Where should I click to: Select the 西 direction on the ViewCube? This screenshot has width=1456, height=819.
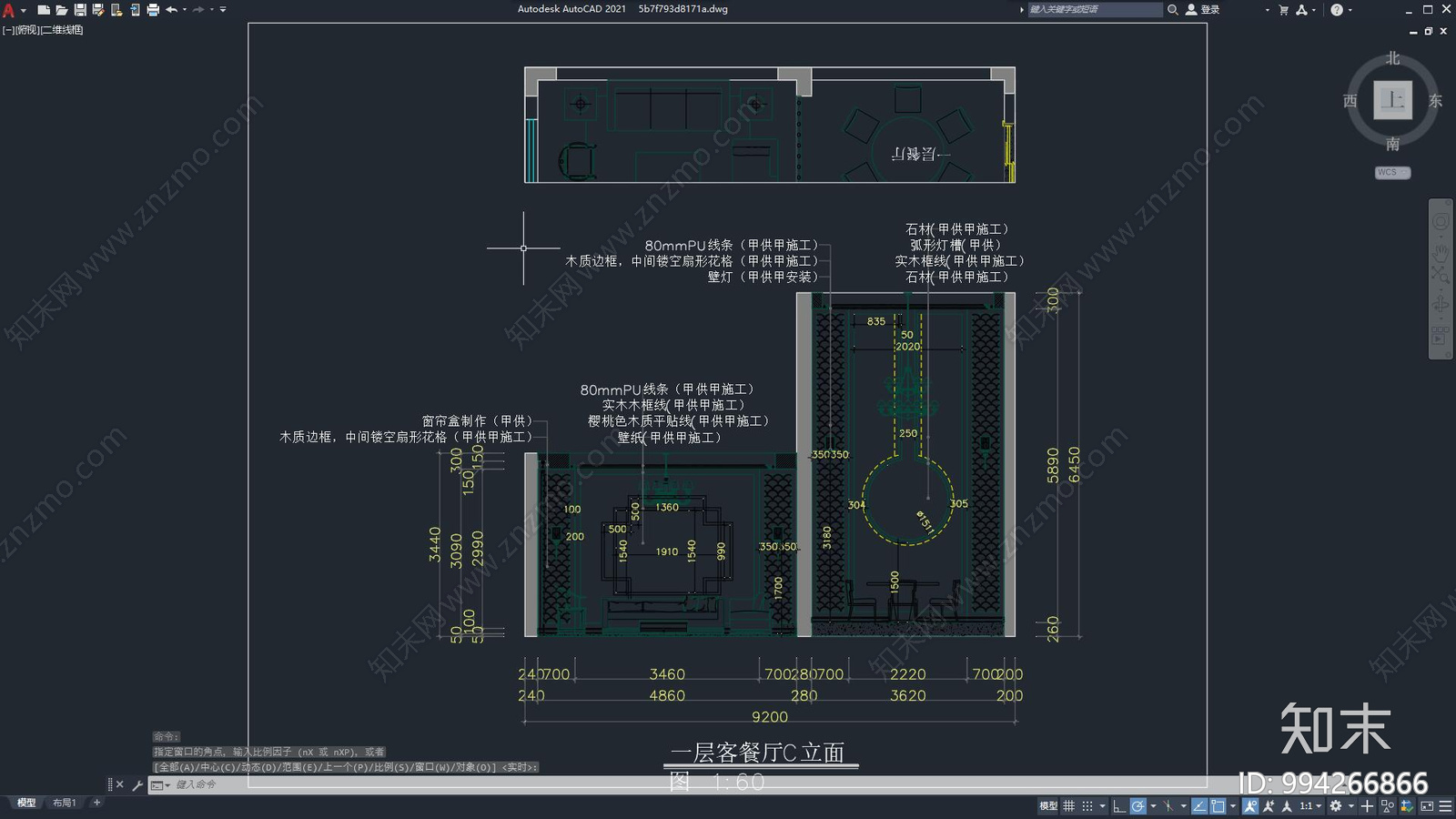click(1350, 101)
